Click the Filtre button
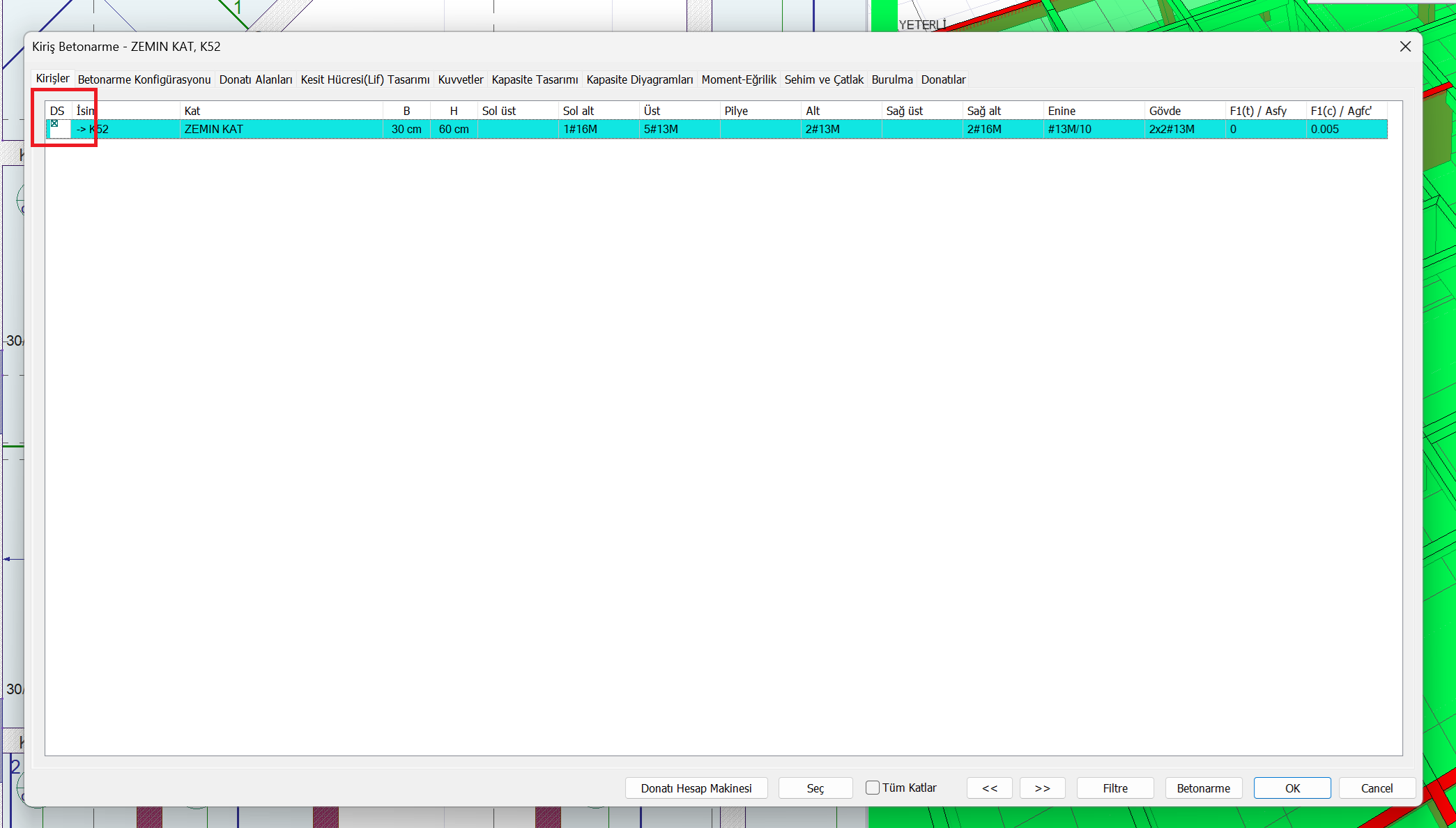Viewport: 1456px width, 828px height. (1115, 788)
